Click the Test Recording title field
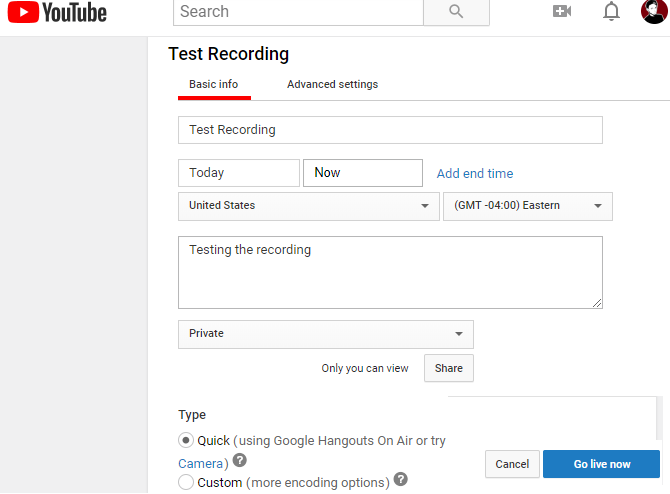Viewport: 670px width, 494px height. [x=390, y=130]
